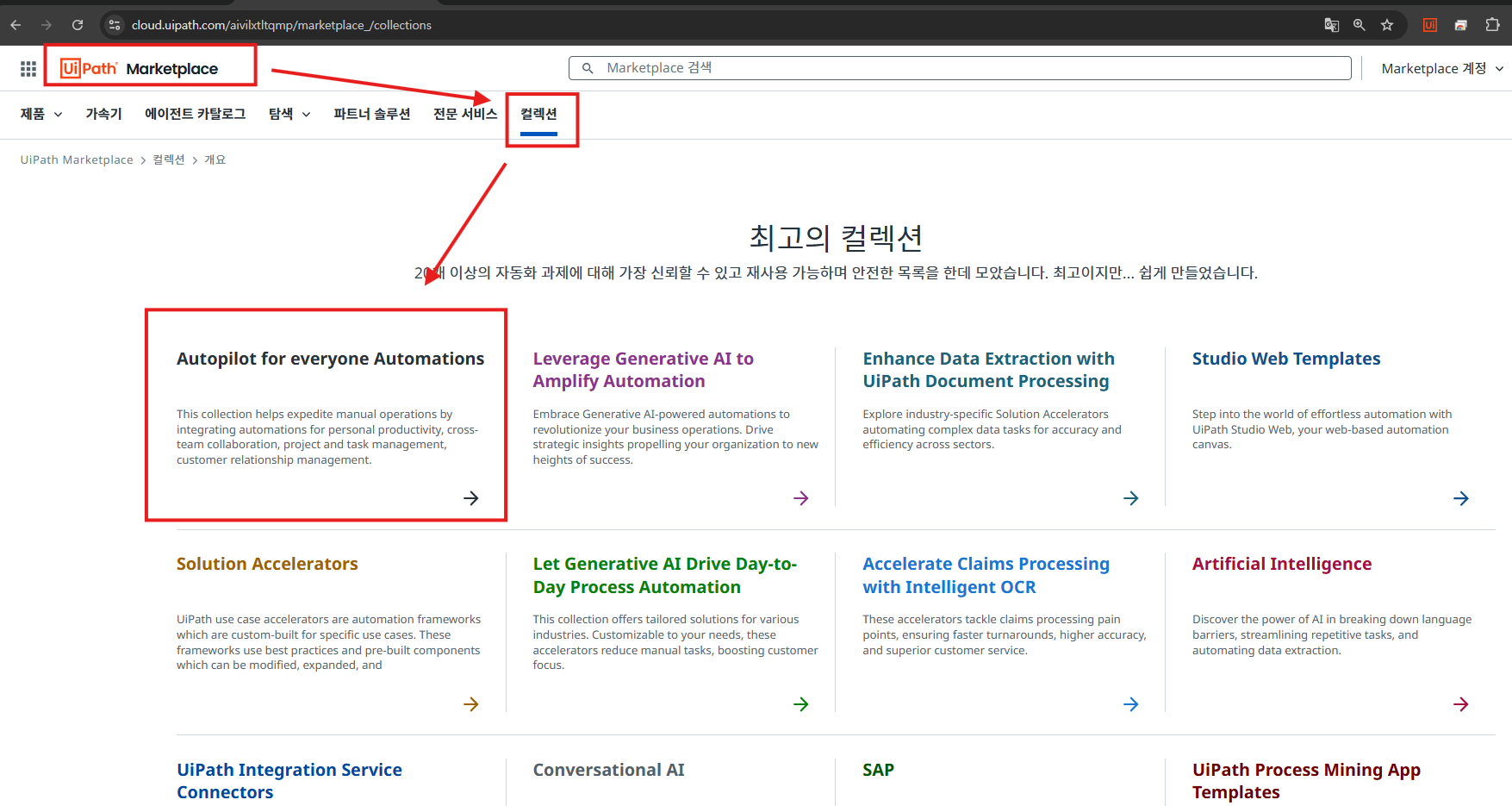Click red arrow under Artificial Intelligence card

1461,704
